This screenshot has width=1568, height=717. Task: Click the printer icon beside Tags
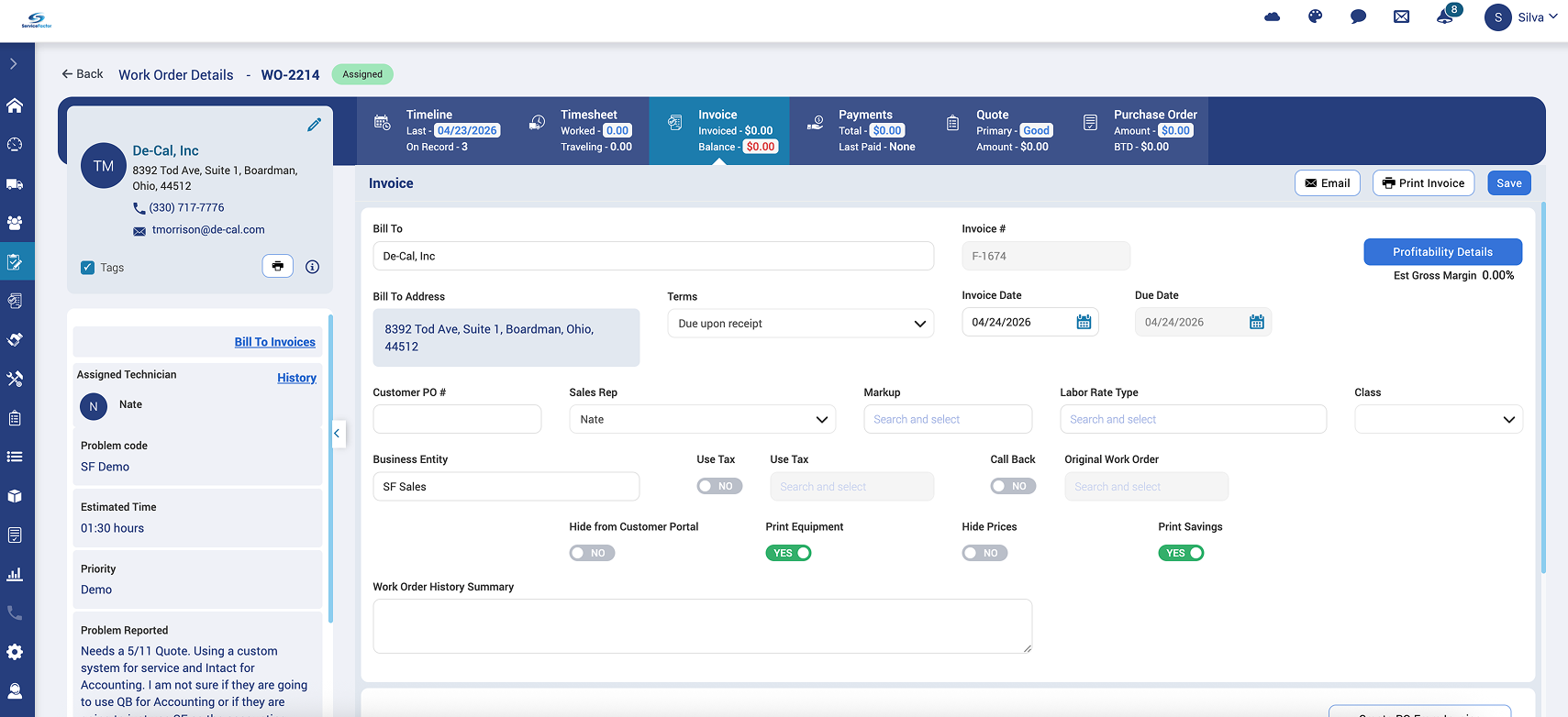coord(278,266)
